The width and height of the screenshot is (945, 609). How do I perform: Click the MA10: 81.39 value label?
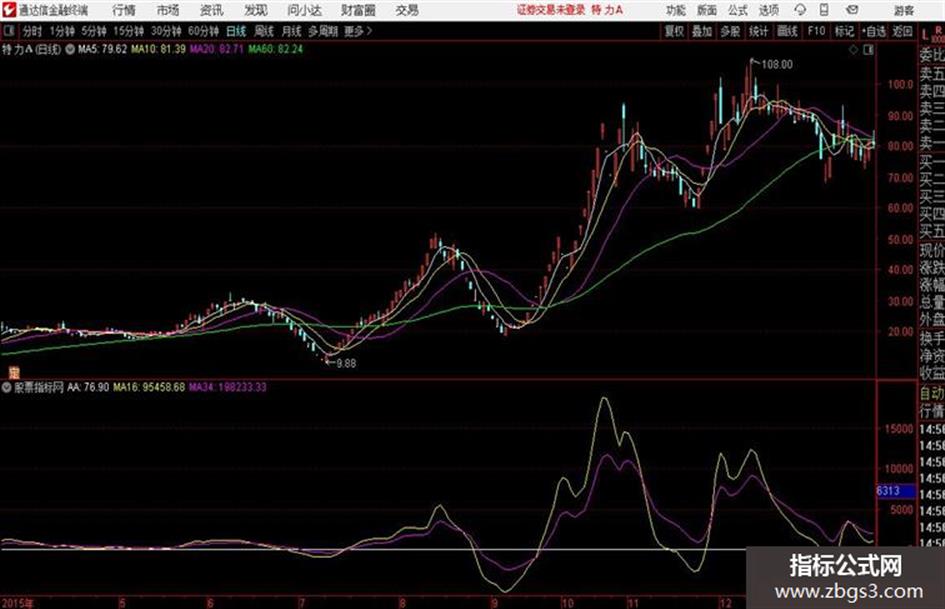(x=159, y=49)
